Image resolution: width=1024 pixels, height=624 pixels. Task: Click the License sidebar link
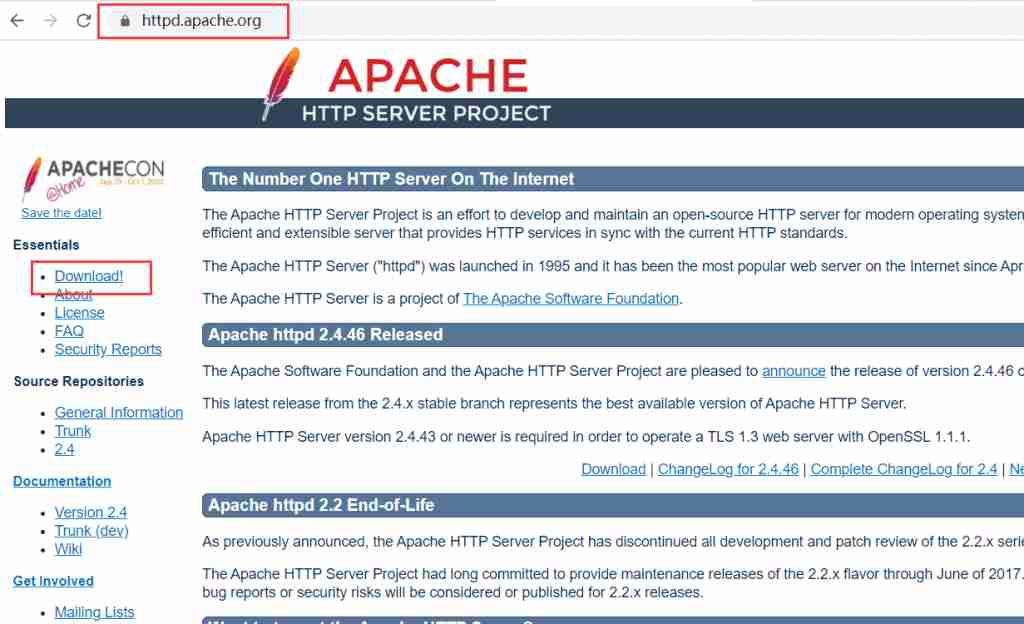coord(79,312)
